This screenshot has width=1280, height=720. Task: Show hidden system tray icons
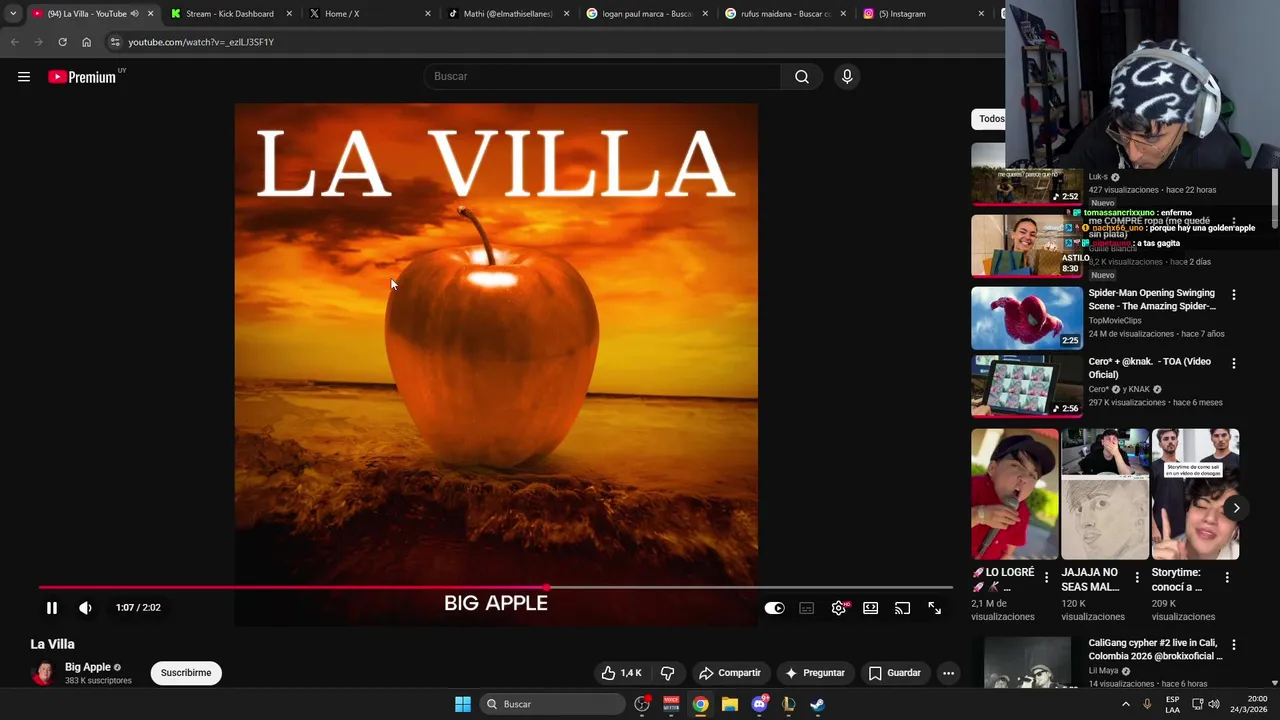tap(1125, 704)
